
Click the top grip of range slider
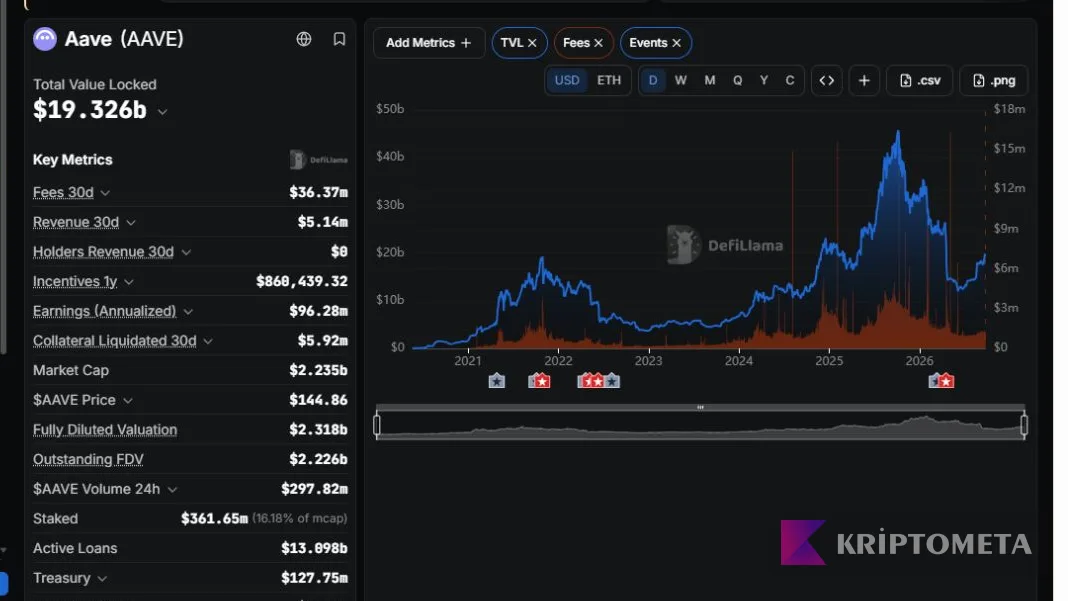[700, 407]
